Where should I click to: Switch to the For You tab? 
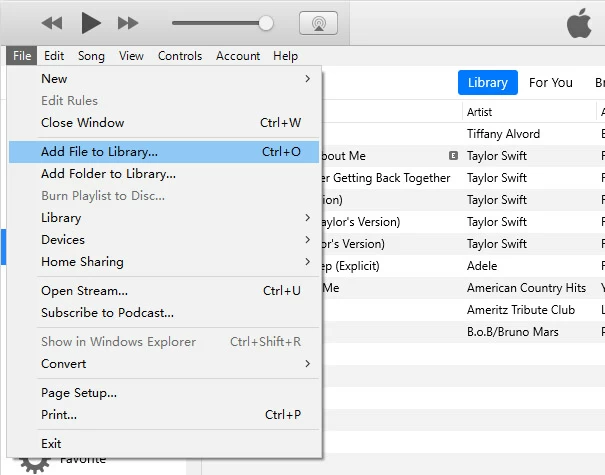(551, 82)
